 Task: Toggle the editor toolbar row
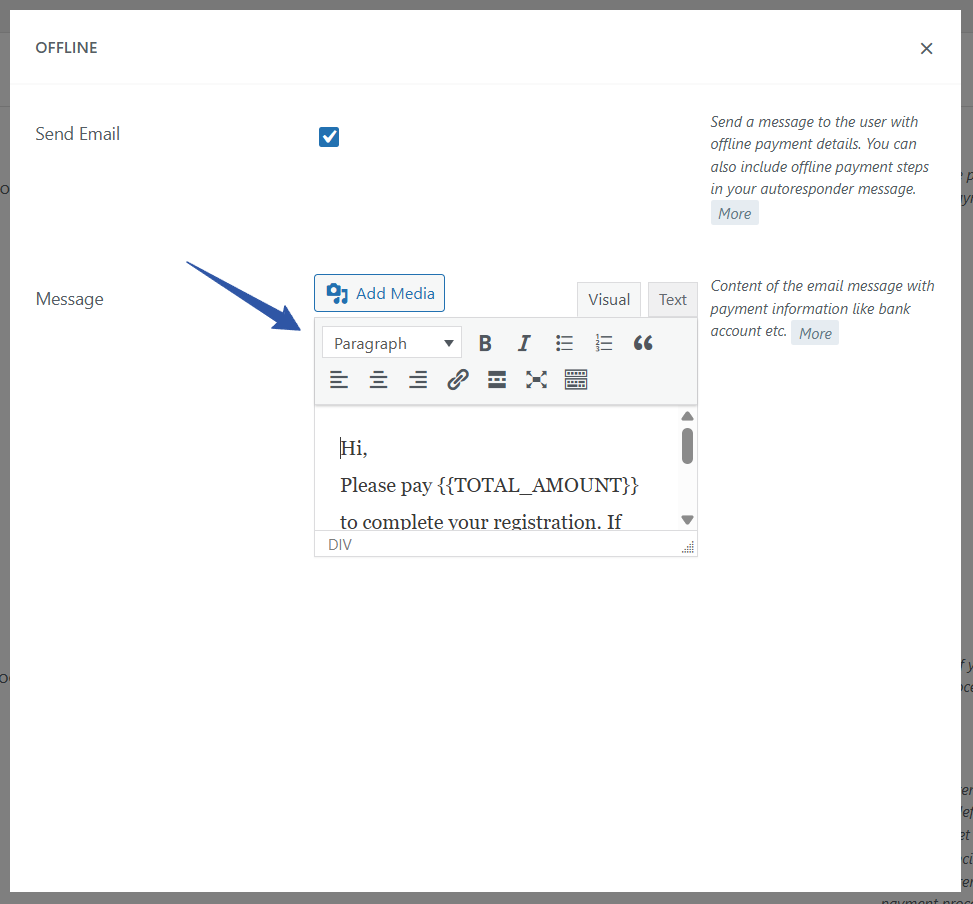(576, 380)
